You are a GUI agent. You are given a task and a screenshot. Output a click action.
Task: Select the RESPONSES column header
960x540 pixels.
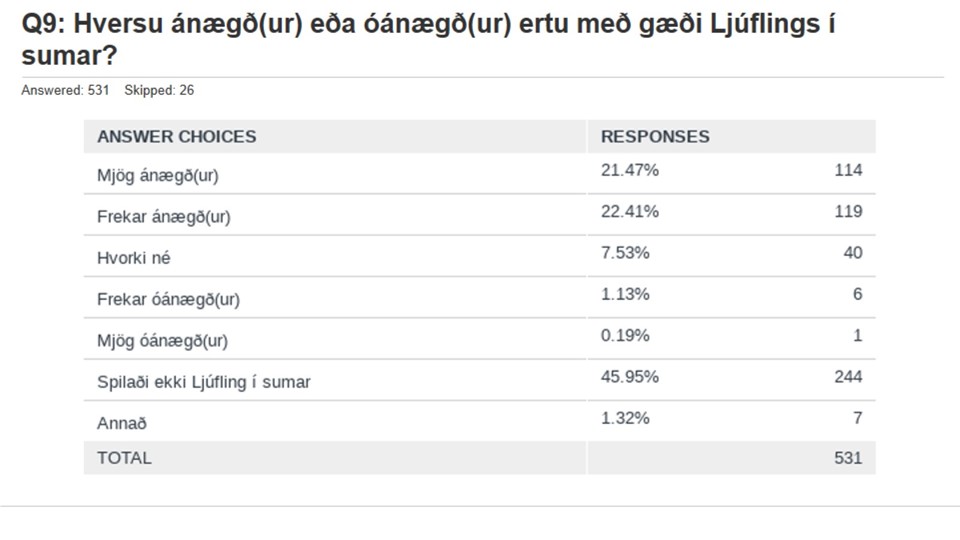[655, 137]
